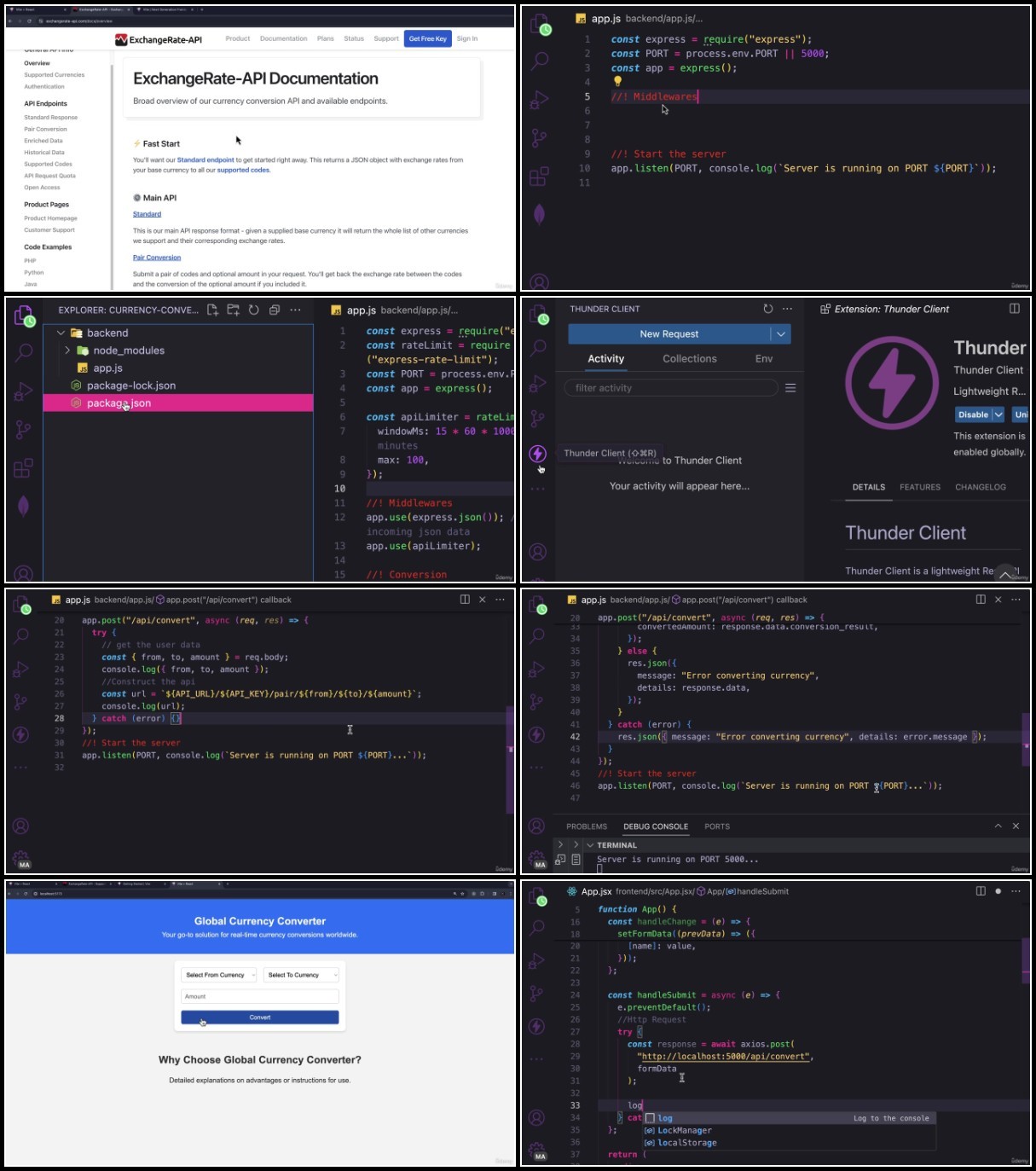The height and width of the screenshot is (1171, 1036).
Task: Collapse all folders in Explorer header
Action: coord(275,310)
